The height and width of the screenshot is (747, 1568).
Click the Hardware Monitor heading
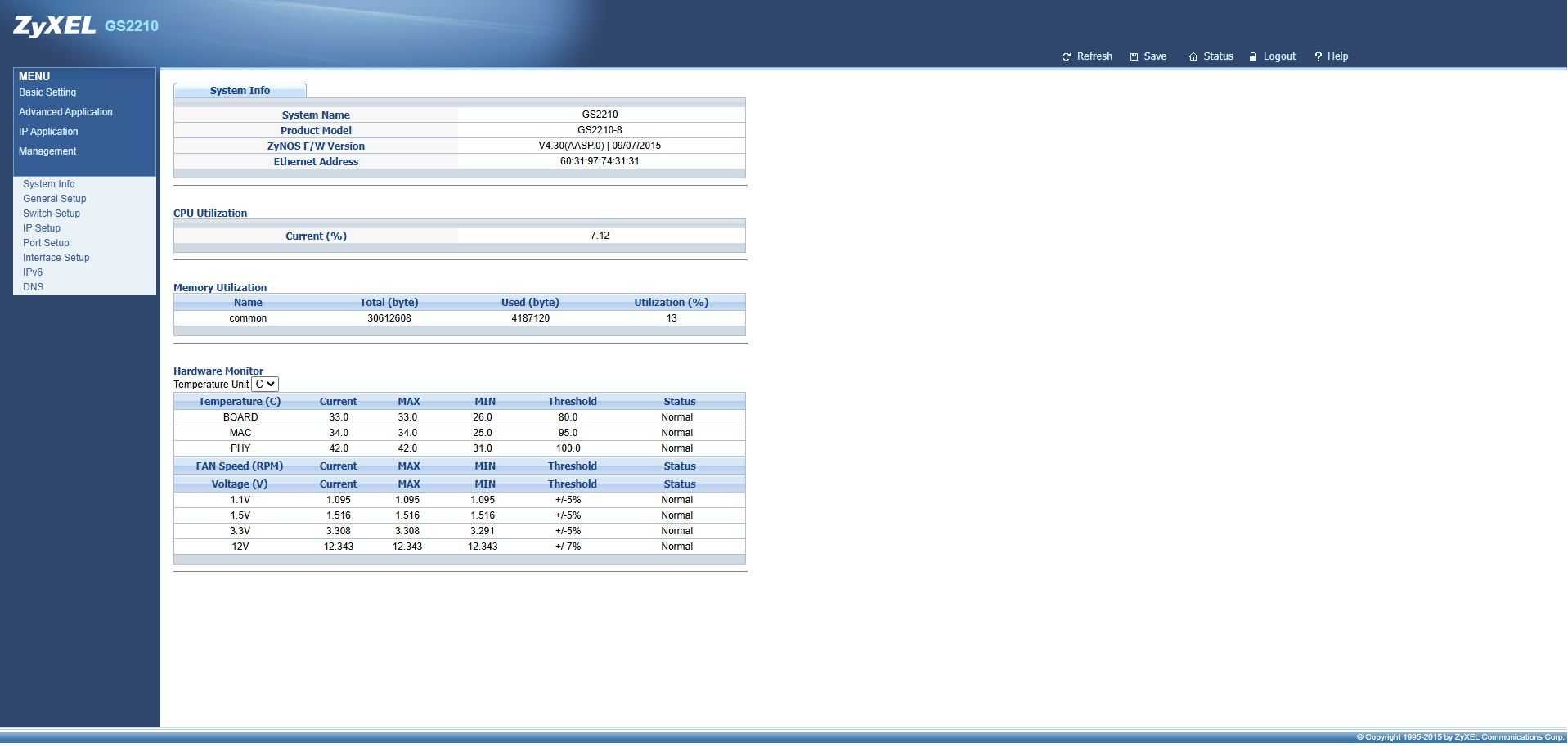coord(218,371)
